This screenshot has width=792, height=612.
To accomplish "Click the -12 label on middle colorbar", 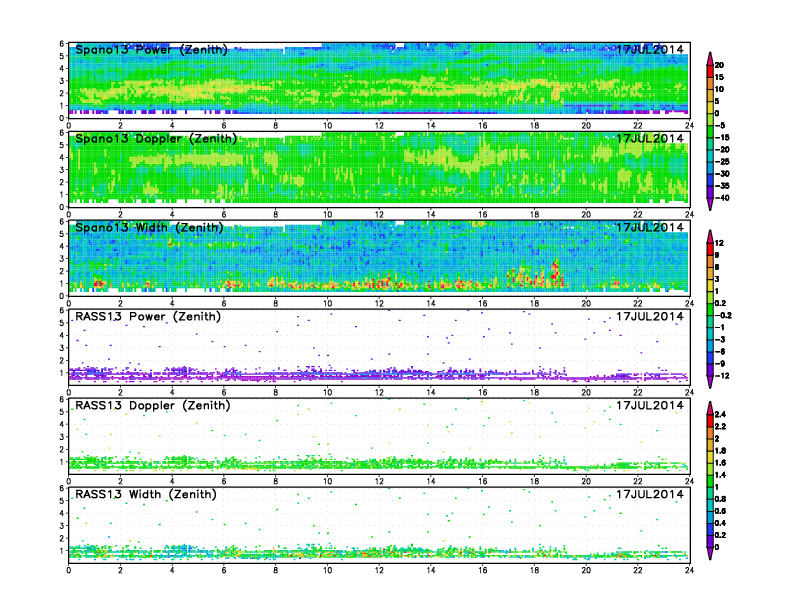I will (722, 376).
